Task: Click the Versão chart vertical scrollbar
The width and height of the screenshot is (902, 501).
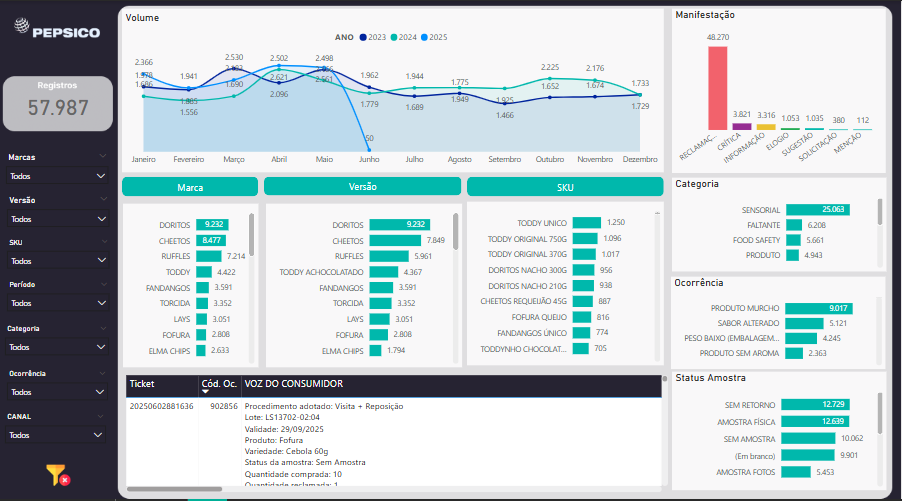Action: 456,231
